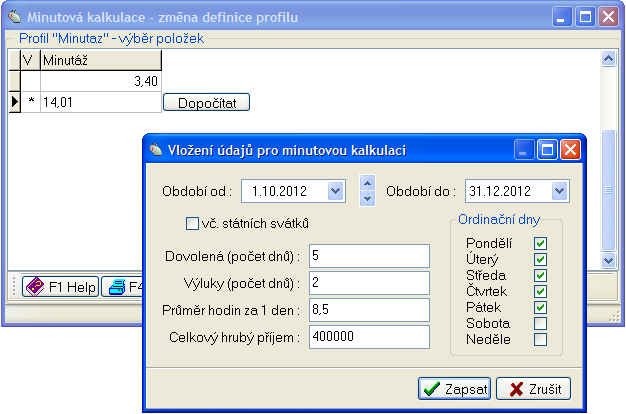626x414 pixels.
Task: Click the Dovolená (počet dnů) input field
Action: tap(369, 256)
